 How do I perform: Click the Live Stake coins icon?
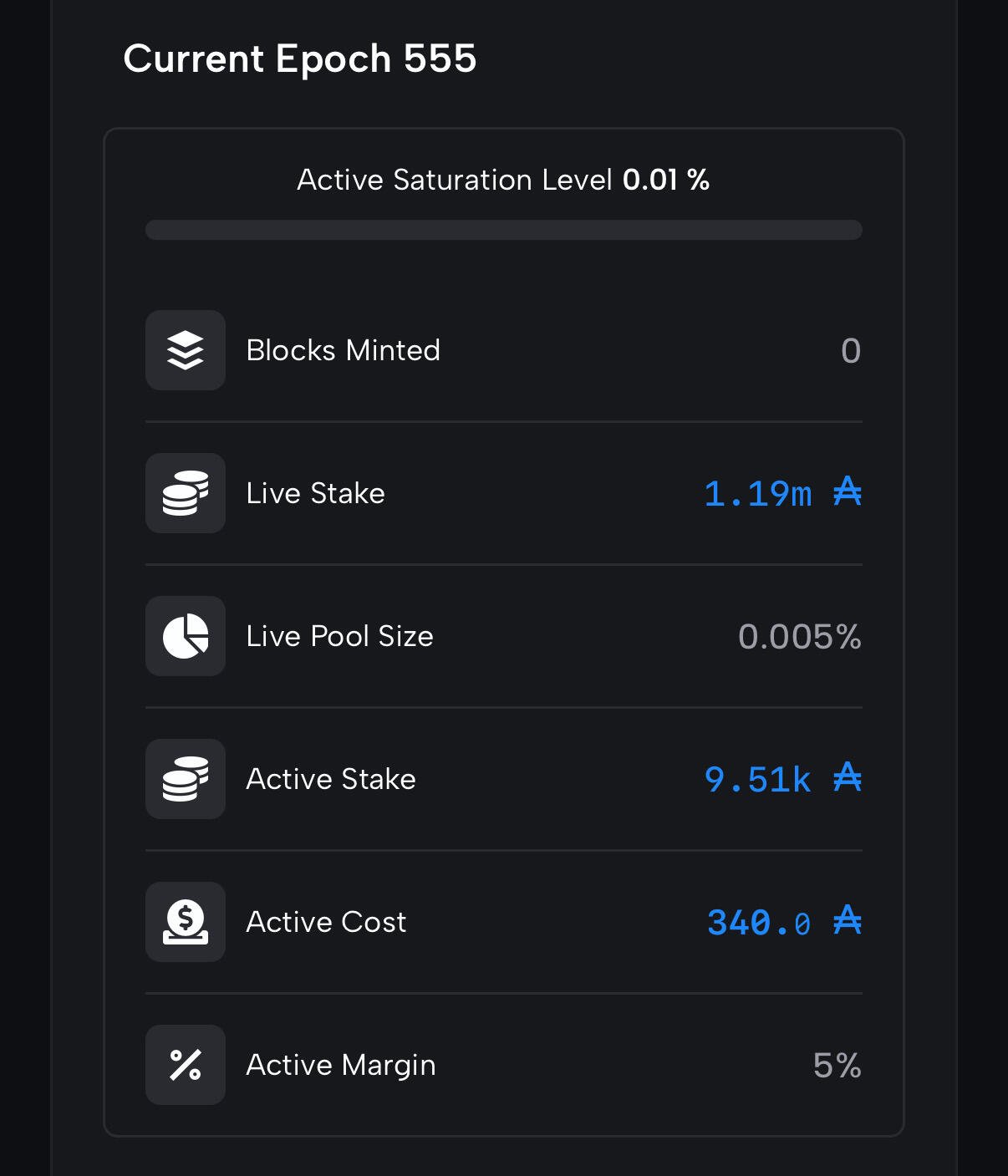click(x=186, y=493)
